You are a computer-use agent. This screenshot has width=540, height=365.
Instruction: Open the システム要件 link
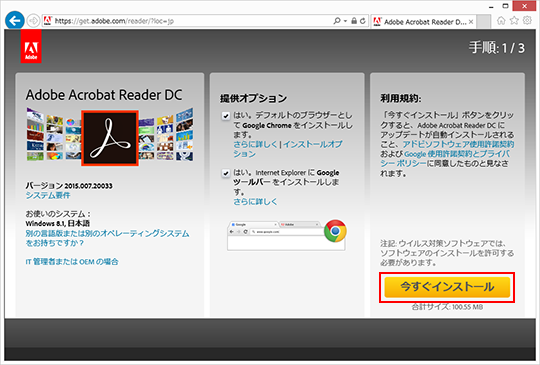[x=48, y=196]
